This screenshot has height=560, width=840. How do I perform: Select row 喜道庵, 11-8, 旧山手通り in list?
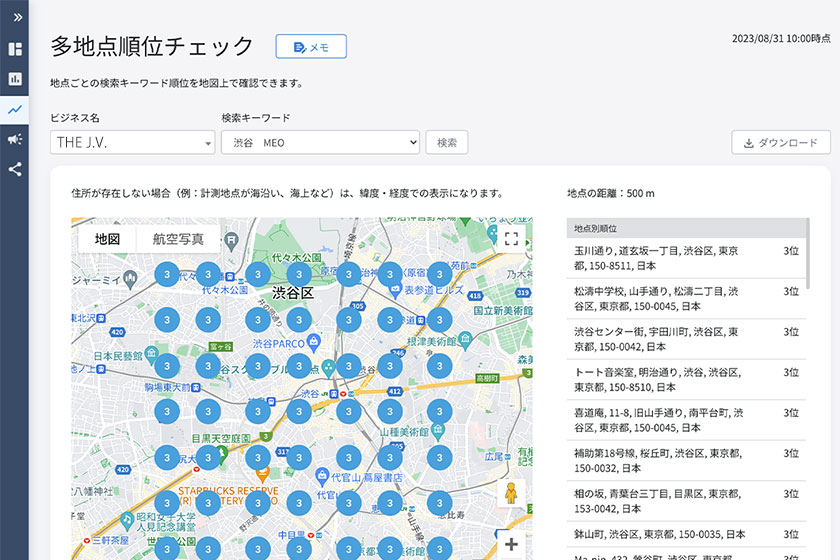click(x=686, y=420)
